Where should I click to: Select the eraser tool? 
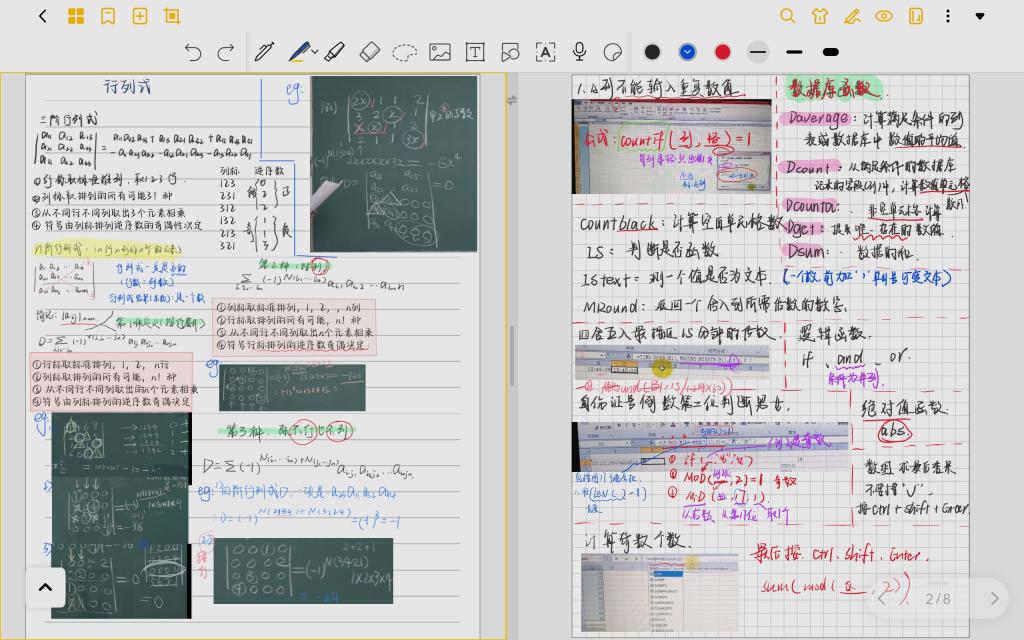(x=369, y=52)
